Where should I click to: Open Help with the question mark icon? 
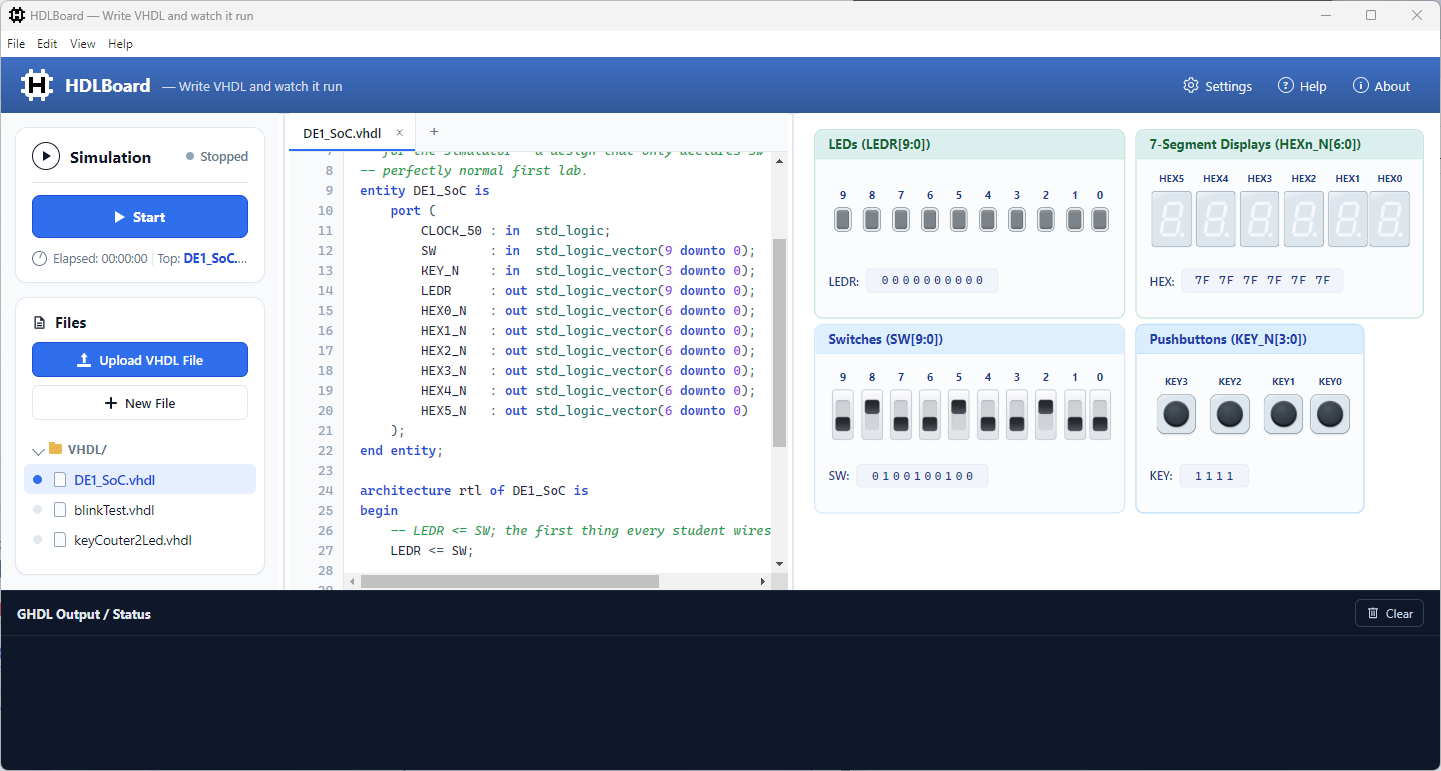[1286, 86]
